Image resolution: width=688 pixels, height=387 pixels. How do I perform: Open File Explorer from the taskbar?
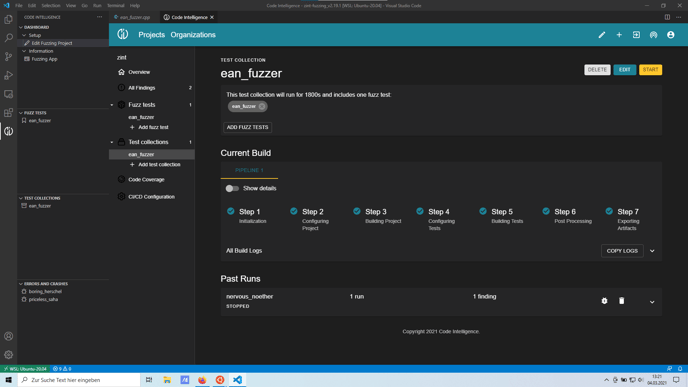(167, 380)
